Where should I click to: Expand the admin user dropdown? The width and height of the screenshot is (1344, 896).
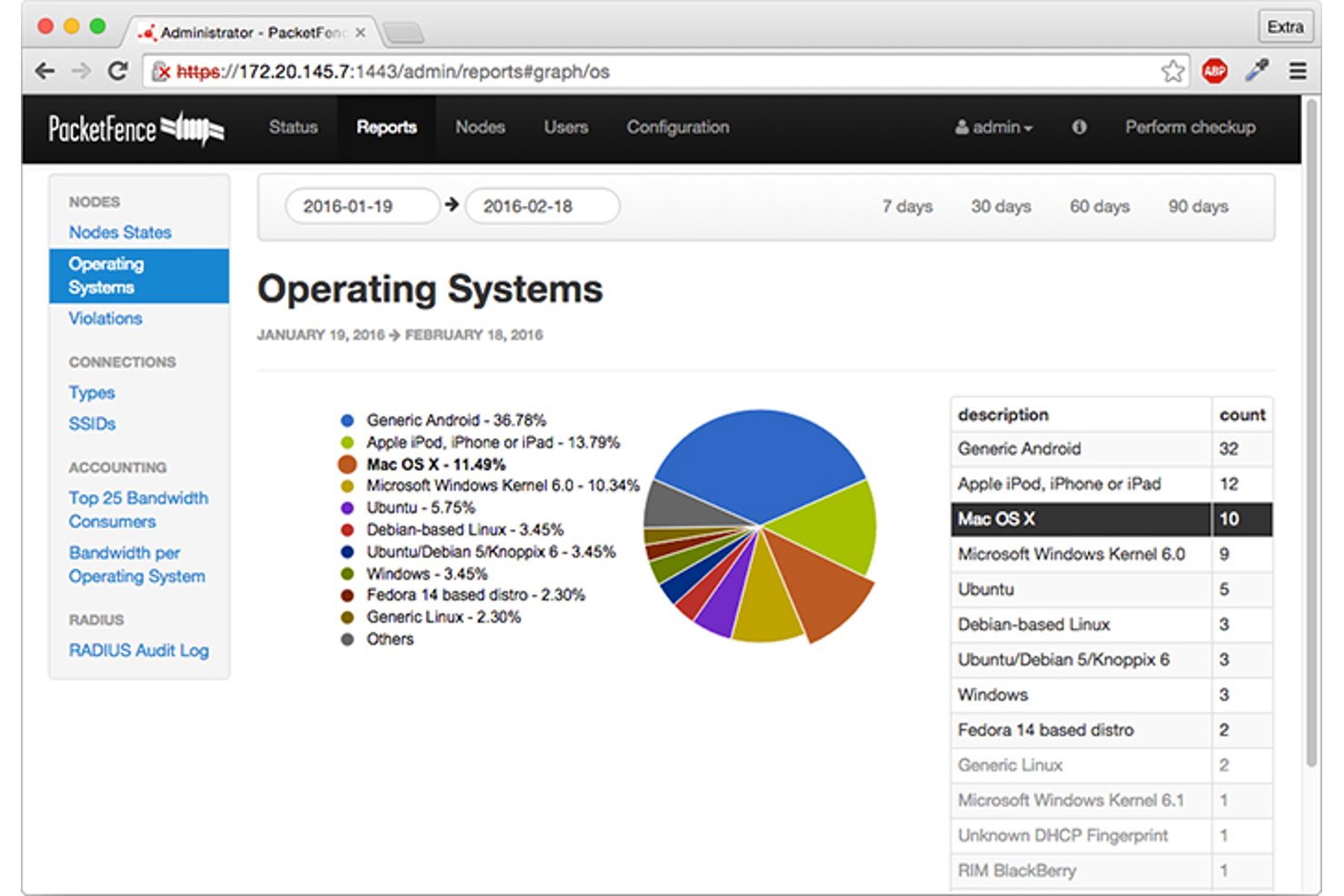point(994,127)
